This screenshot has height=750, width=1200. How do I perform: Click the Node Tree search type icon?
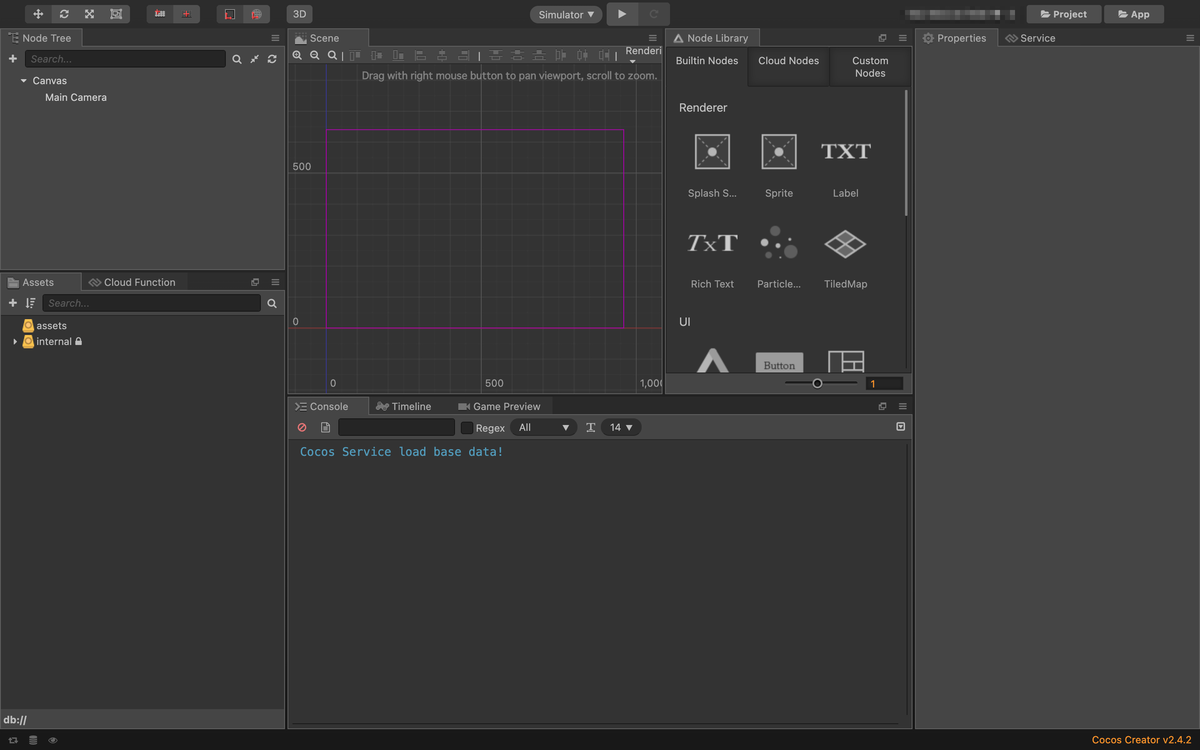click(237, 59)
